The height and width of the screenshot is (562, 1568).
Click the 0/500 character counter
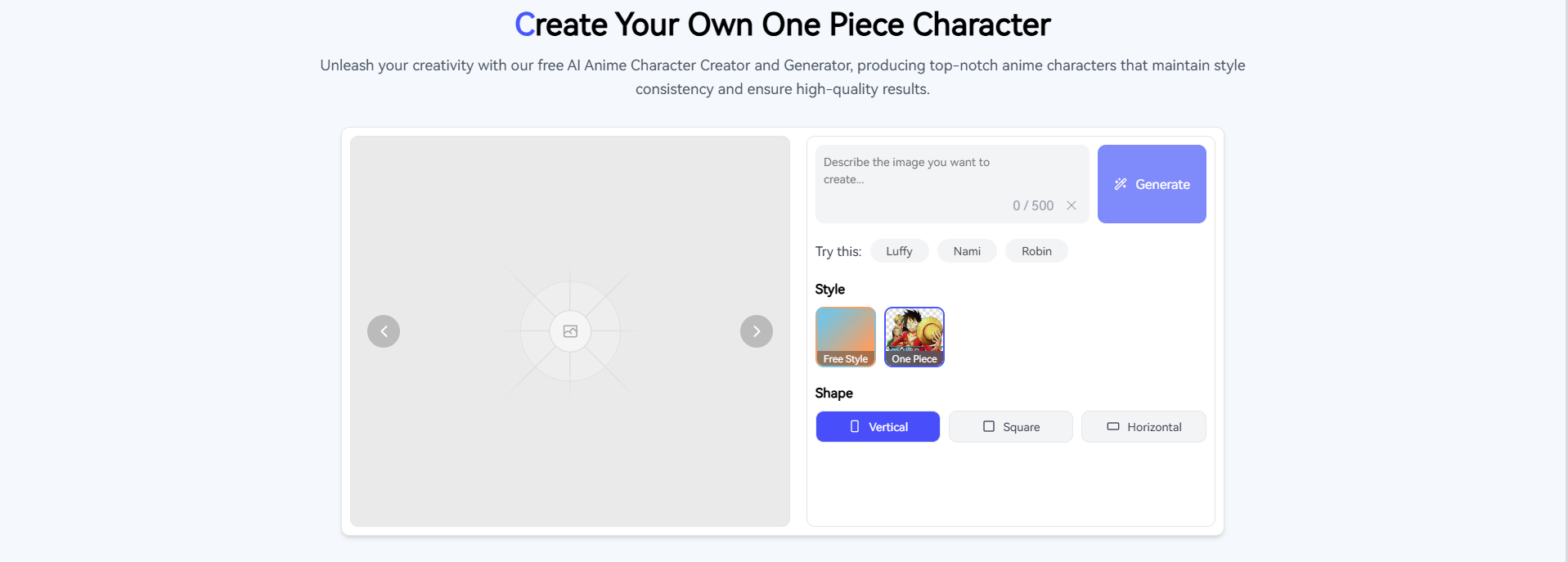(1032, 205)
